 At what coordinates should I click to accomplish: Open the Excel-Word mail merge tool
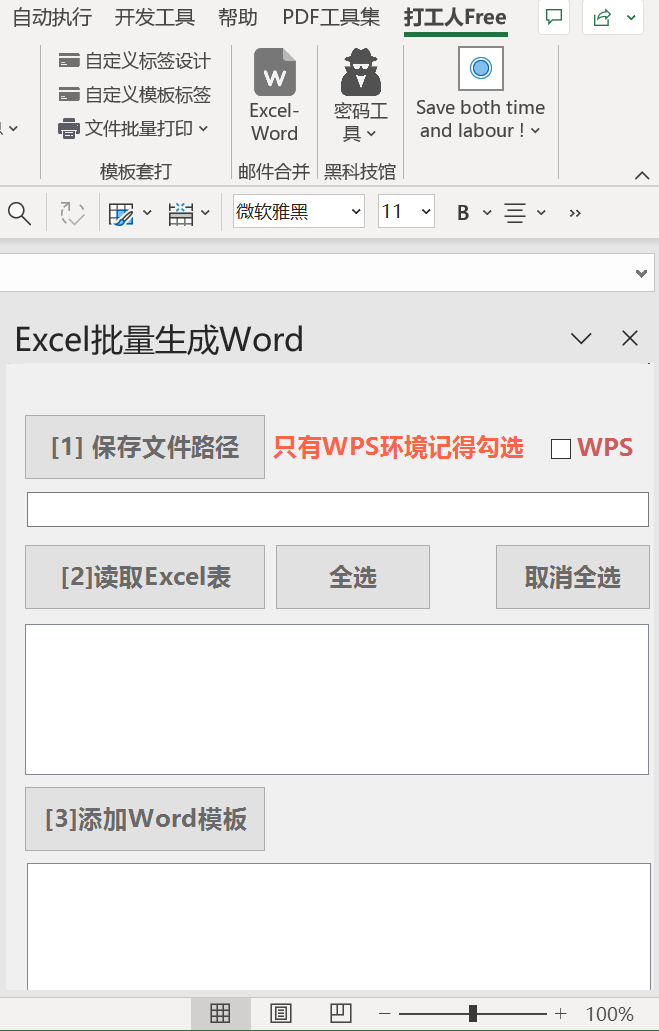pos(274,95)
